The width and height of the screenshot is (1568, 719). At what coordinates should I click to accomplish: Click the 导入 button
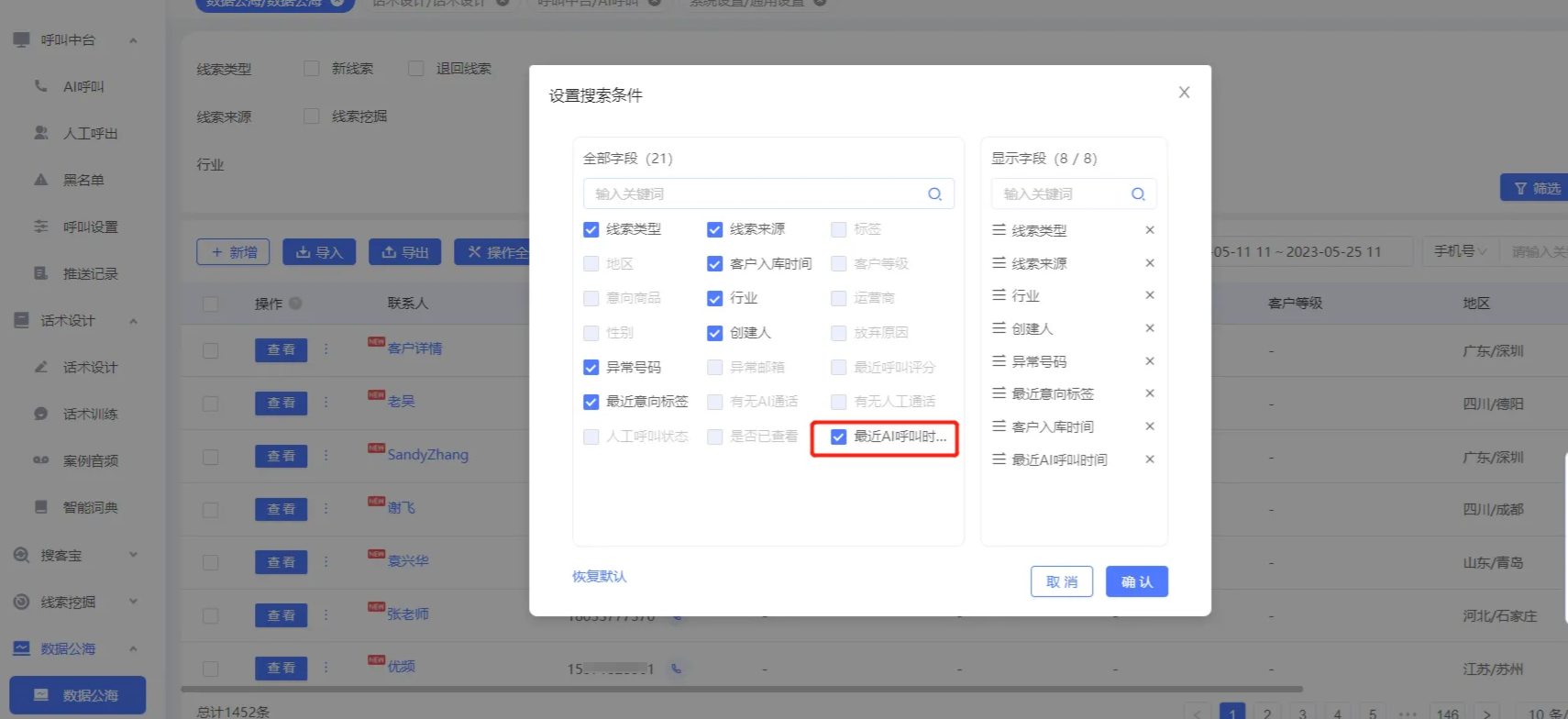319,252
